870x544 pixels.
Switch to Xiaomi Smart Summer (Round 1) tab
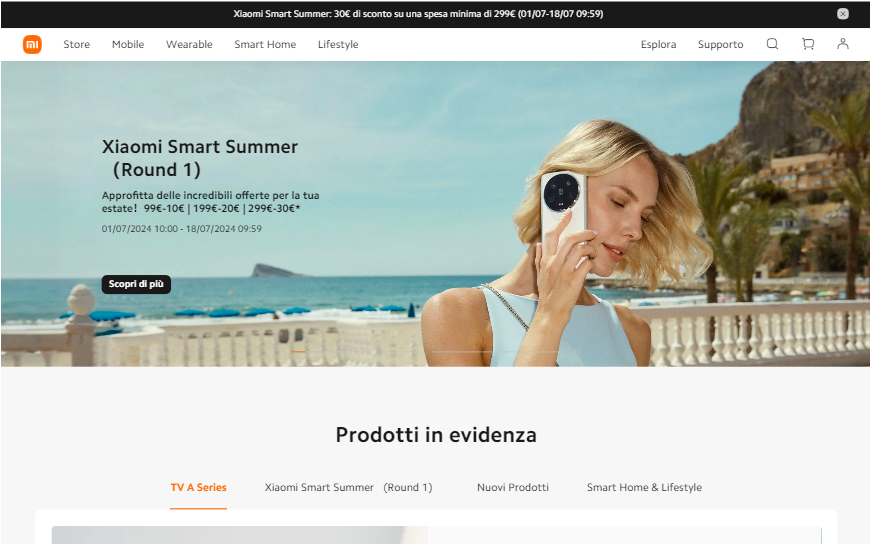[x=348, y=487]
